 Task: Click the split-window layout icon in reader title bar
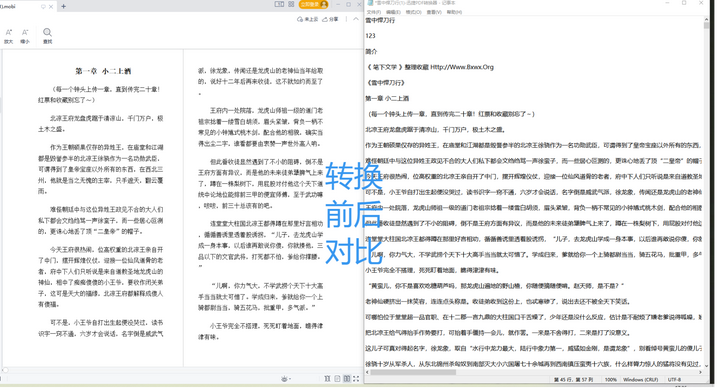coord(279,4)
